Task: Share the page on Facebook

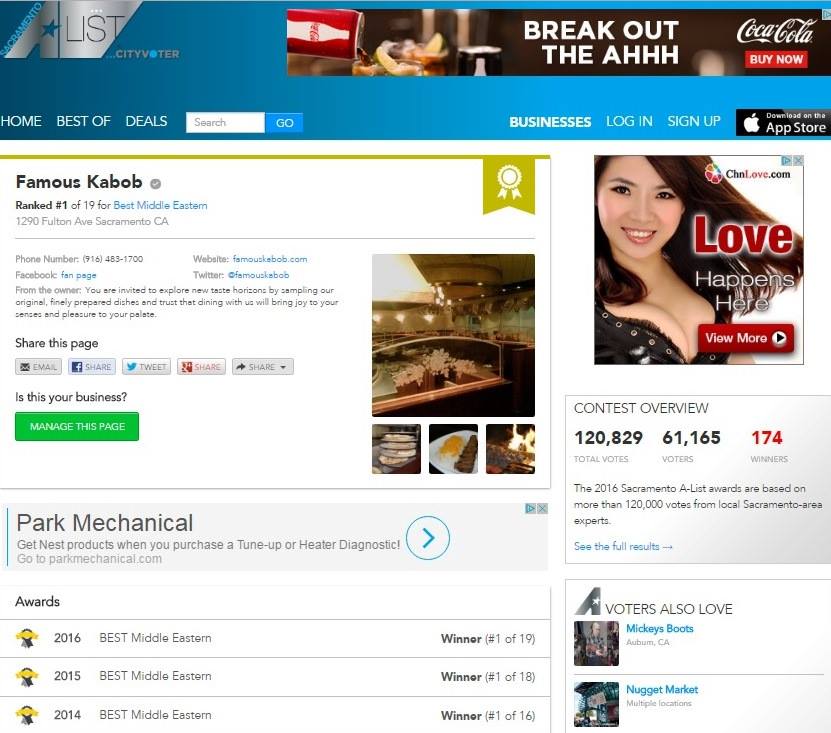Action: [92, 367]
